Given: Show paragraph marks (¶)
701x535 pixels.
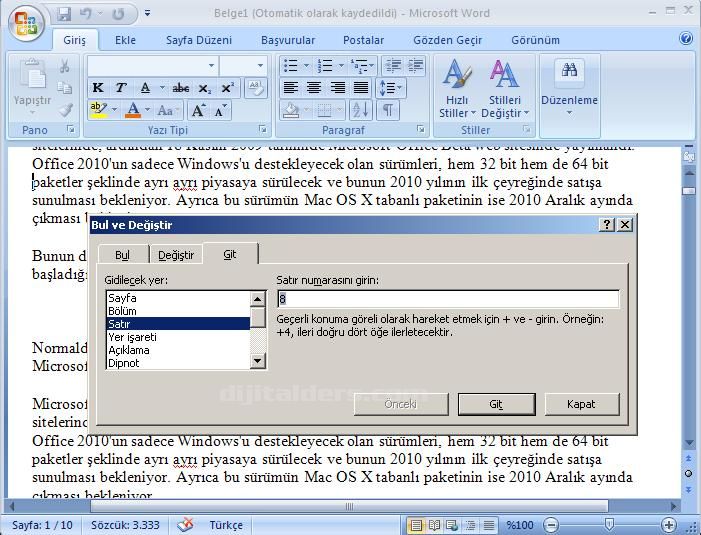Looking at the screenshot, I should coord(388,110).
